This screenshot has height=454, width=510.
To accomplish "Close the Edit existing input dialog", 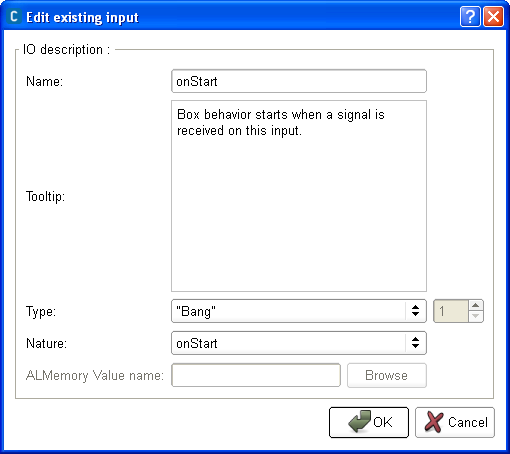I will click(x=494, y=16).
